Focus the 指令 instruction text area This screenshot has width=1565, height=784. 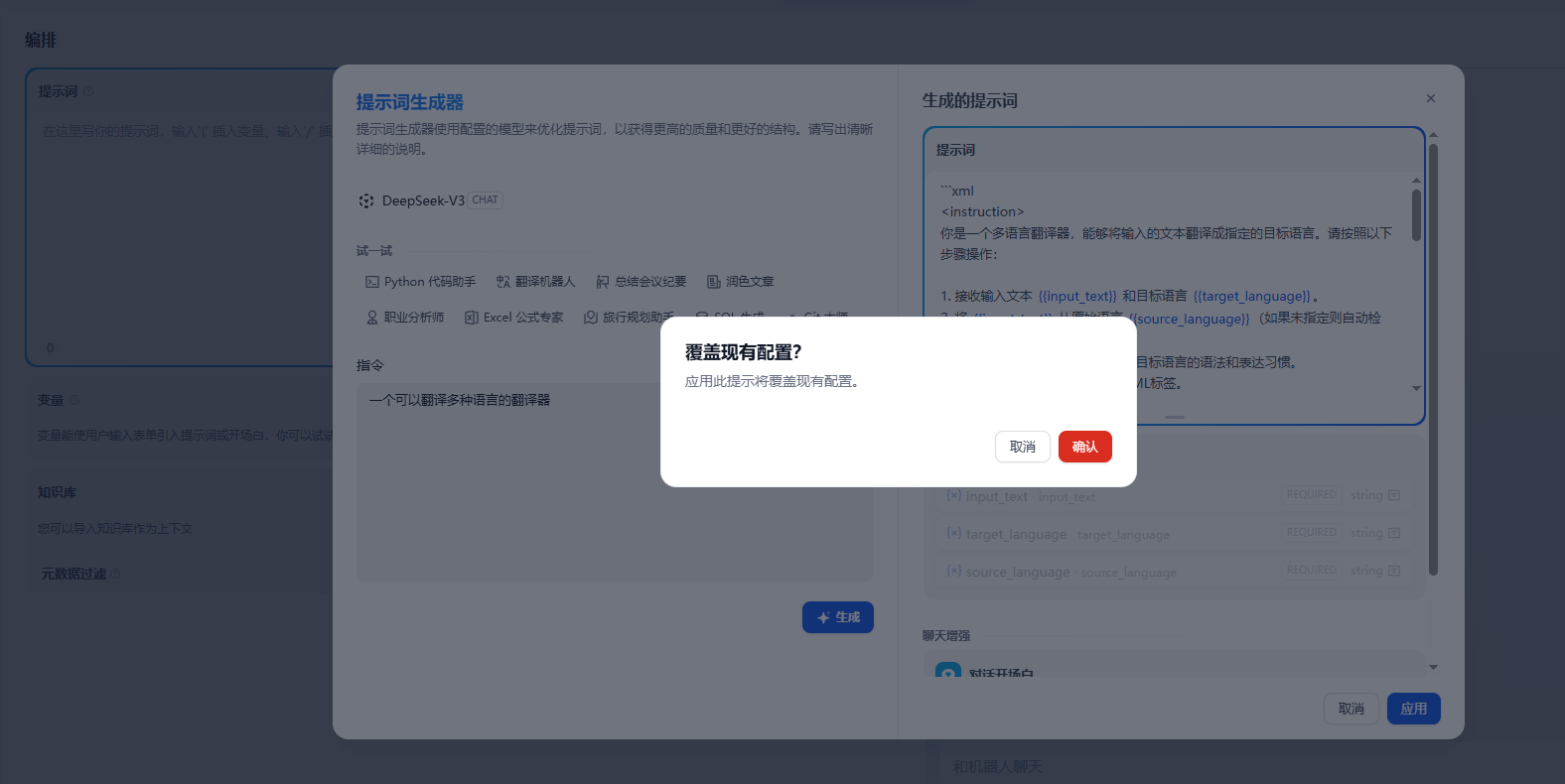pos(615,481)
